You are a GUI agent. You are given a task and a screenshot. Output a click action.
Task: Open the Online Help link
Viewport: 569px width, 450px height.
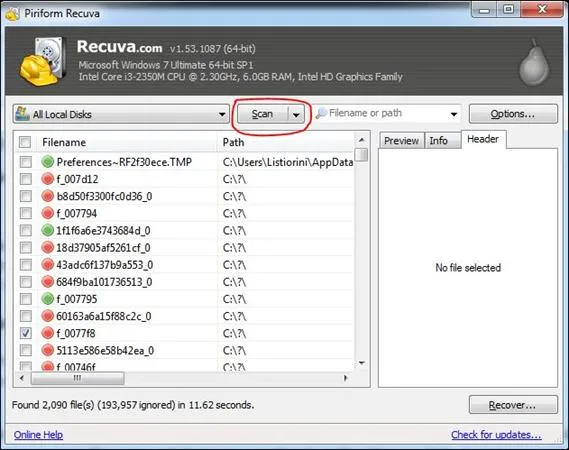tap(38, 434)
